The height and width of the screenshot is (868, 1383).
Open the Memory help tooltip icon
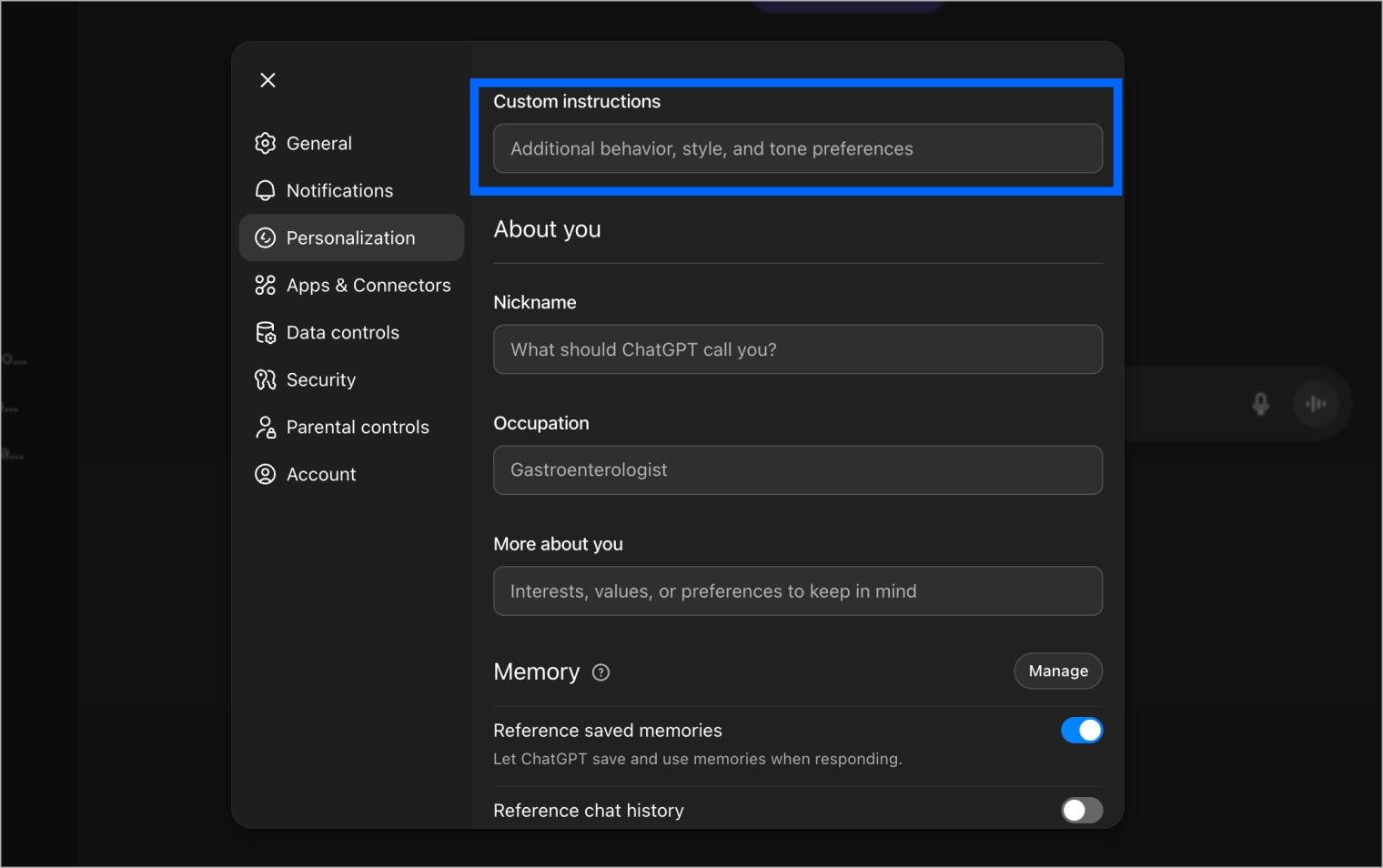pyautogui.click(x=601, y=672)
